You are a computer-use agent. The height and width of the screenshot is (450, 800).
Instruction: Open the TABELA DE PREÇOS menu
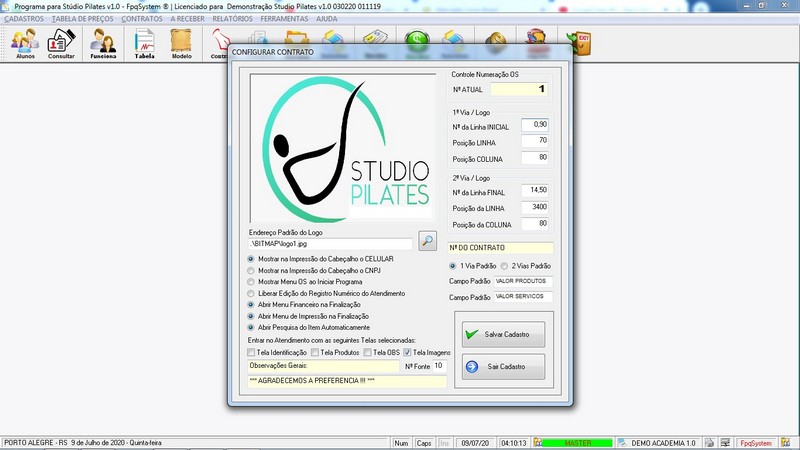pos(83,19)
